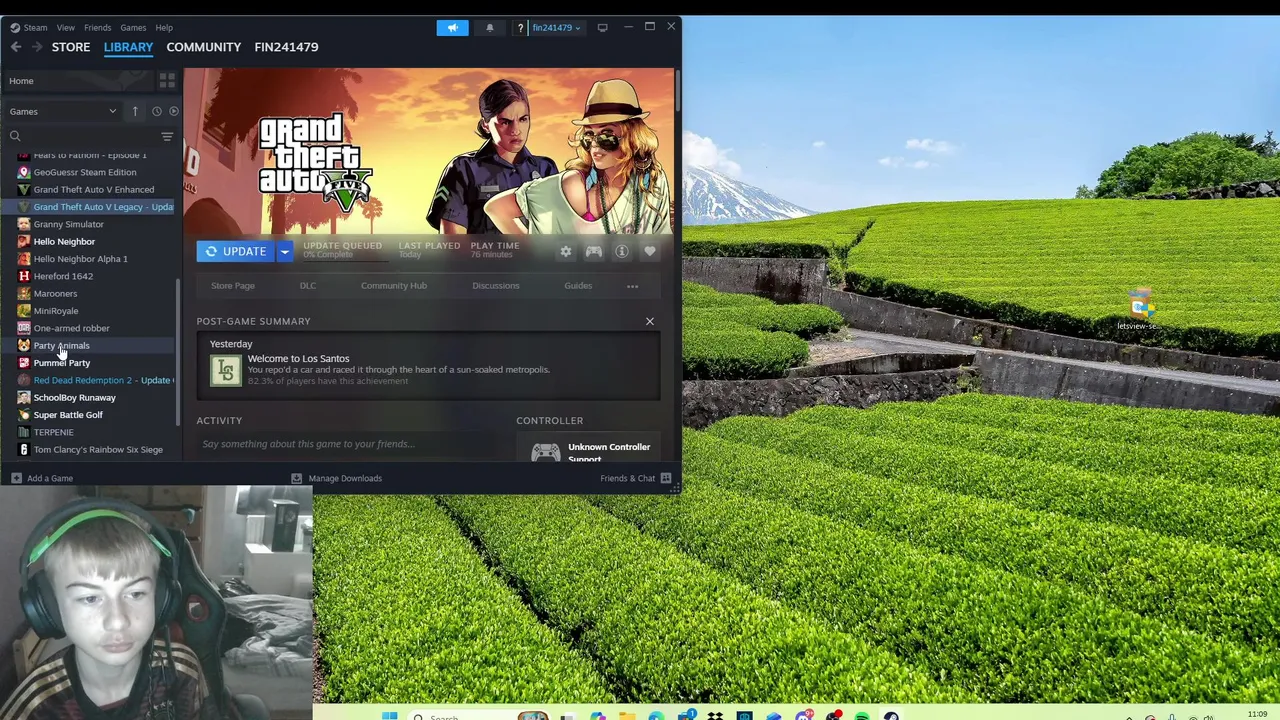Viewport: 1280px width, 720px height.
Task: Click the Unknown Controller Support gamepad icon
Action: coord(546,452)
